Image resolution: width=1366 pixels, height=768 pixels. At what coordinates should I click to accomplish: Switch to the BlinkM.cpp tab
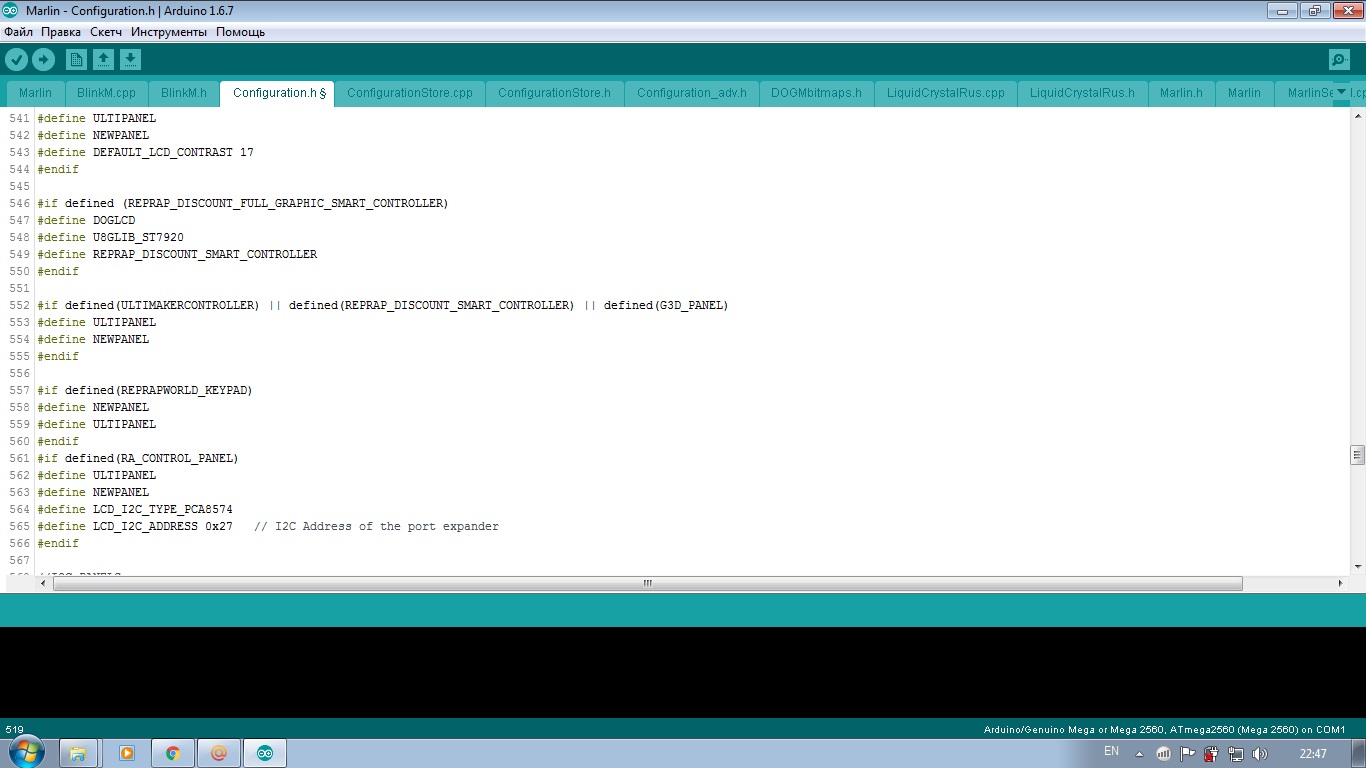pos(106,93)
